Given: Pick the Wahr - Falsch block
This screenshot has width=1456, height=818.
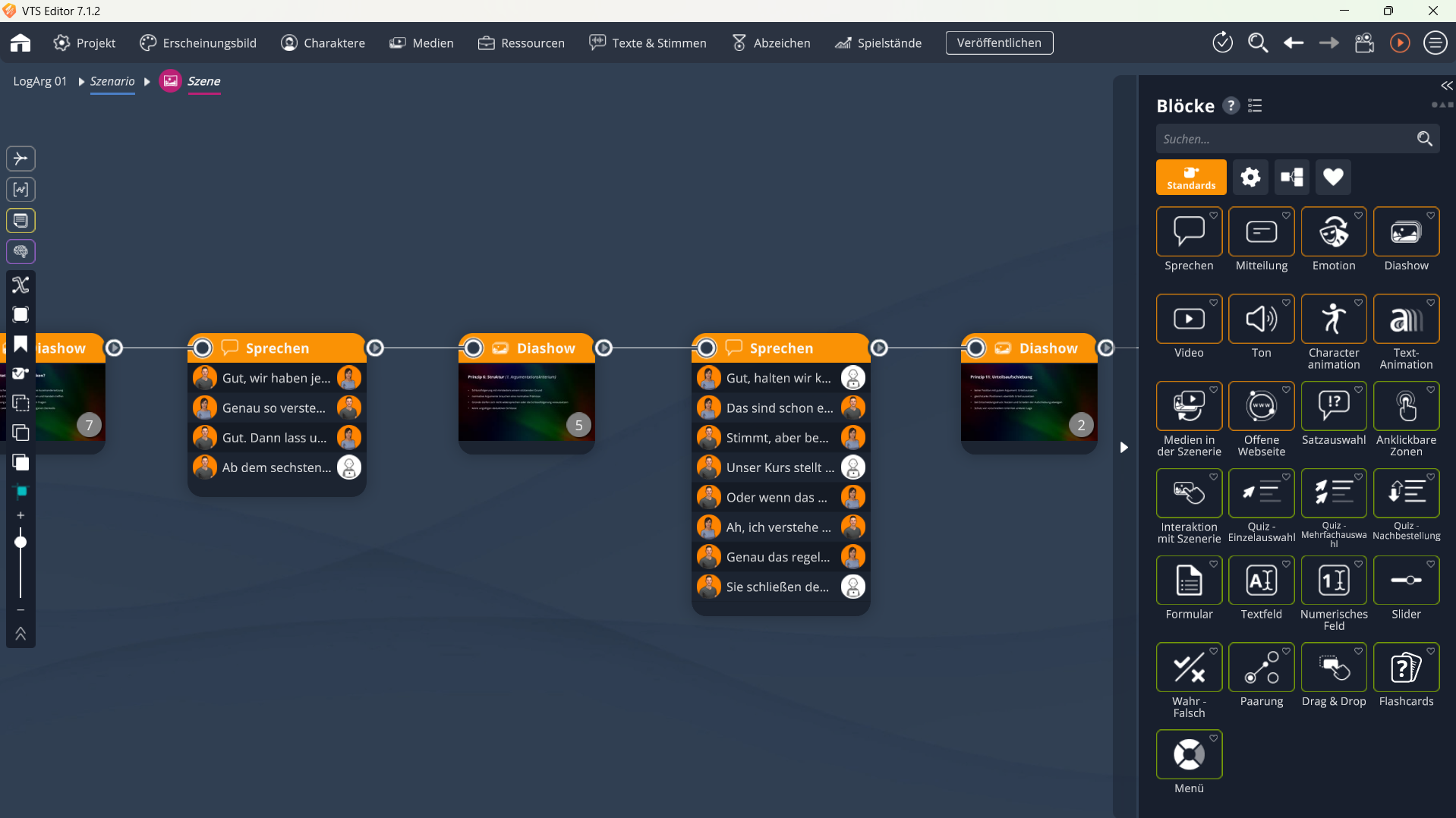Looking at the screenshot, I should pos(1188,669).
